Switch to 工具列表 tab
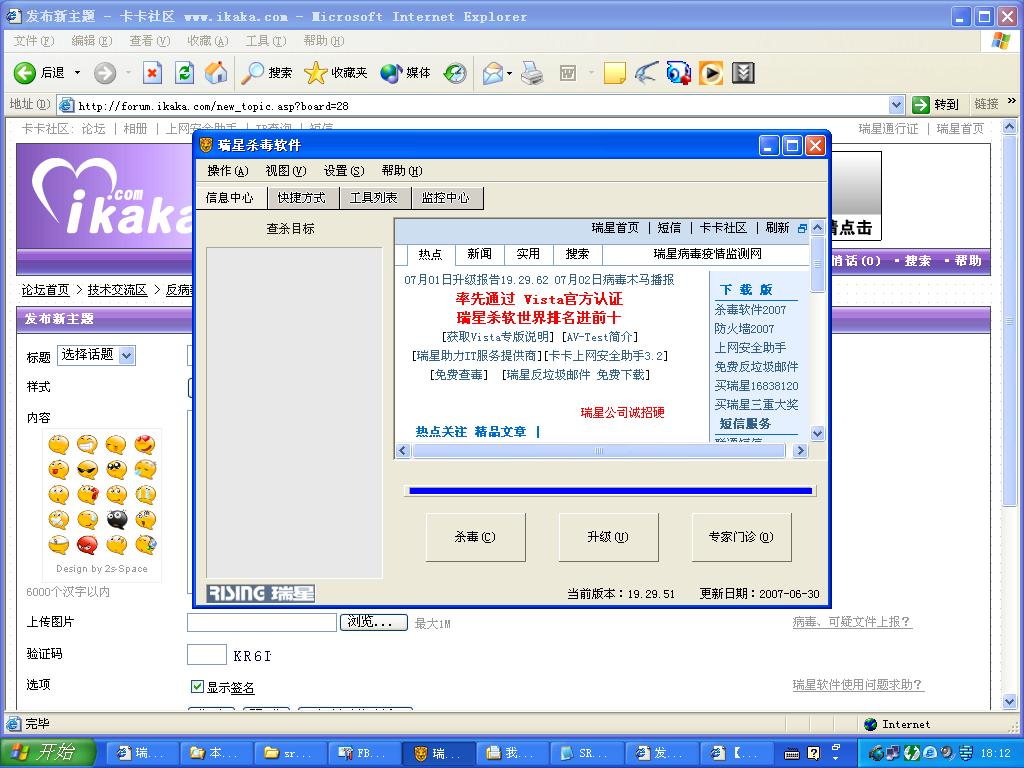1024x768 pixels. pyautogui.click(x=374, y=197)
